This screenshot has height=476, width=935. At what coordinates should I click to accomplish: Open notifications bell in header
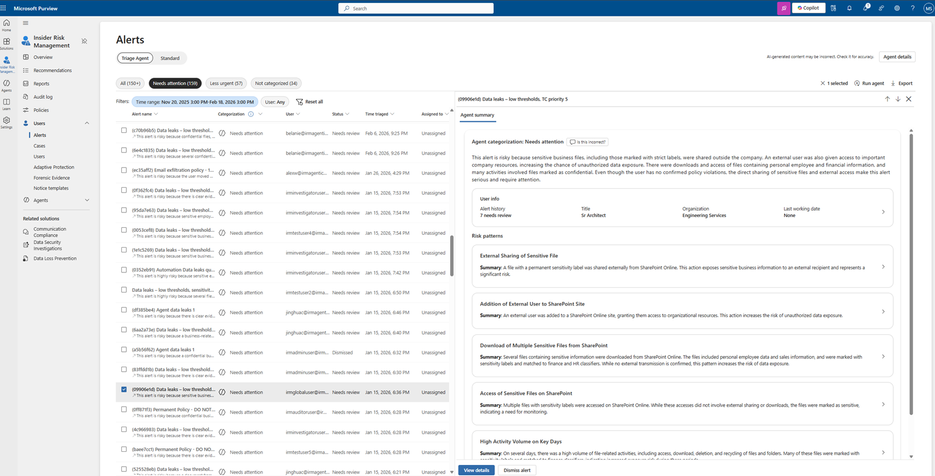[849, 8]
